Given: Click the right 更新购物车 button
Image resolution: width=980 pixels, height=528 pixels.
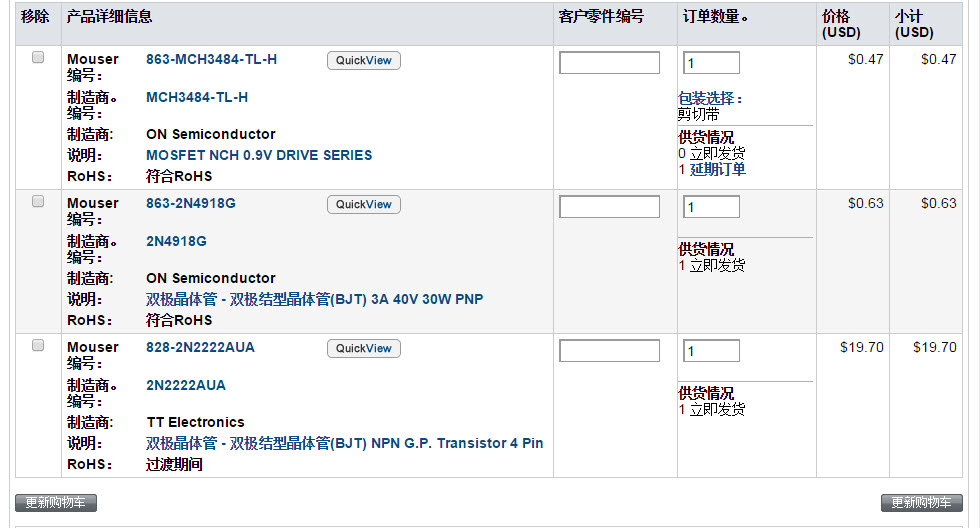Looking at the screenshot, I should 922,503.
